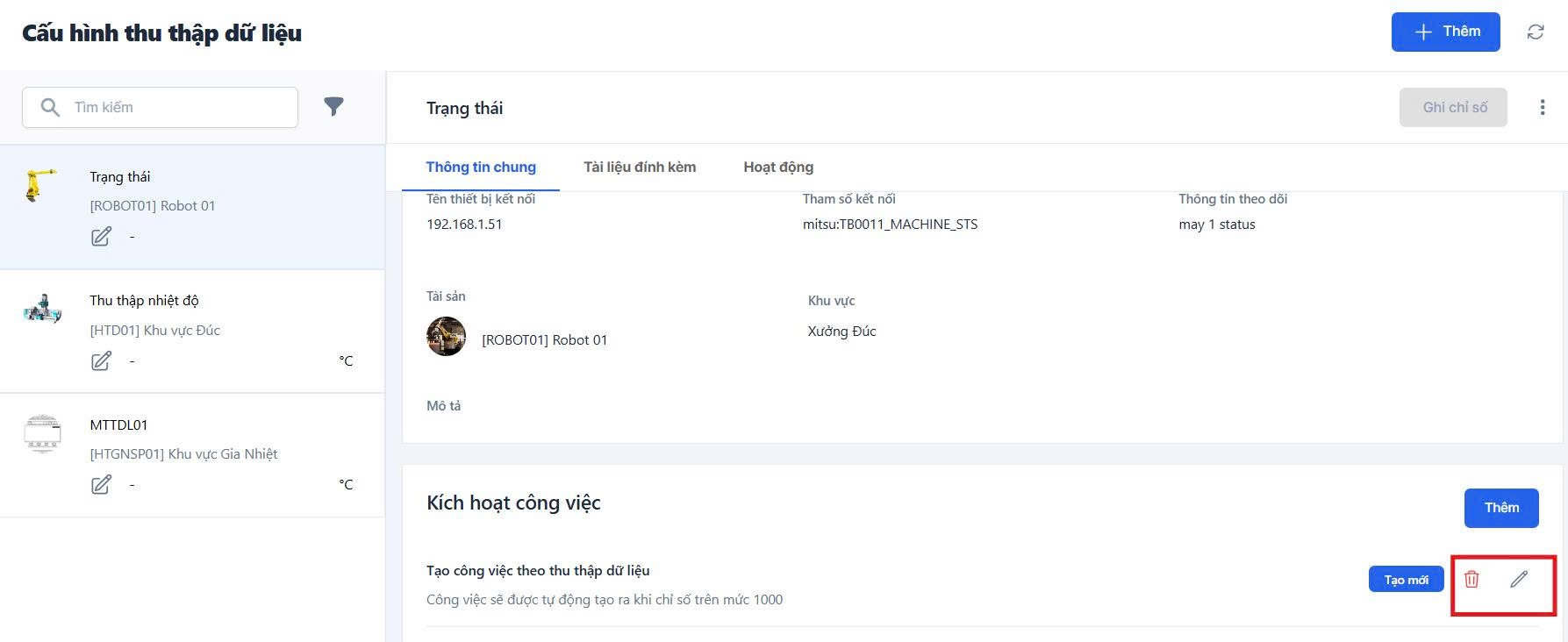Open the Hoạt động tab
Screen dimensions: 1568x642
click(x=778, y=168)
